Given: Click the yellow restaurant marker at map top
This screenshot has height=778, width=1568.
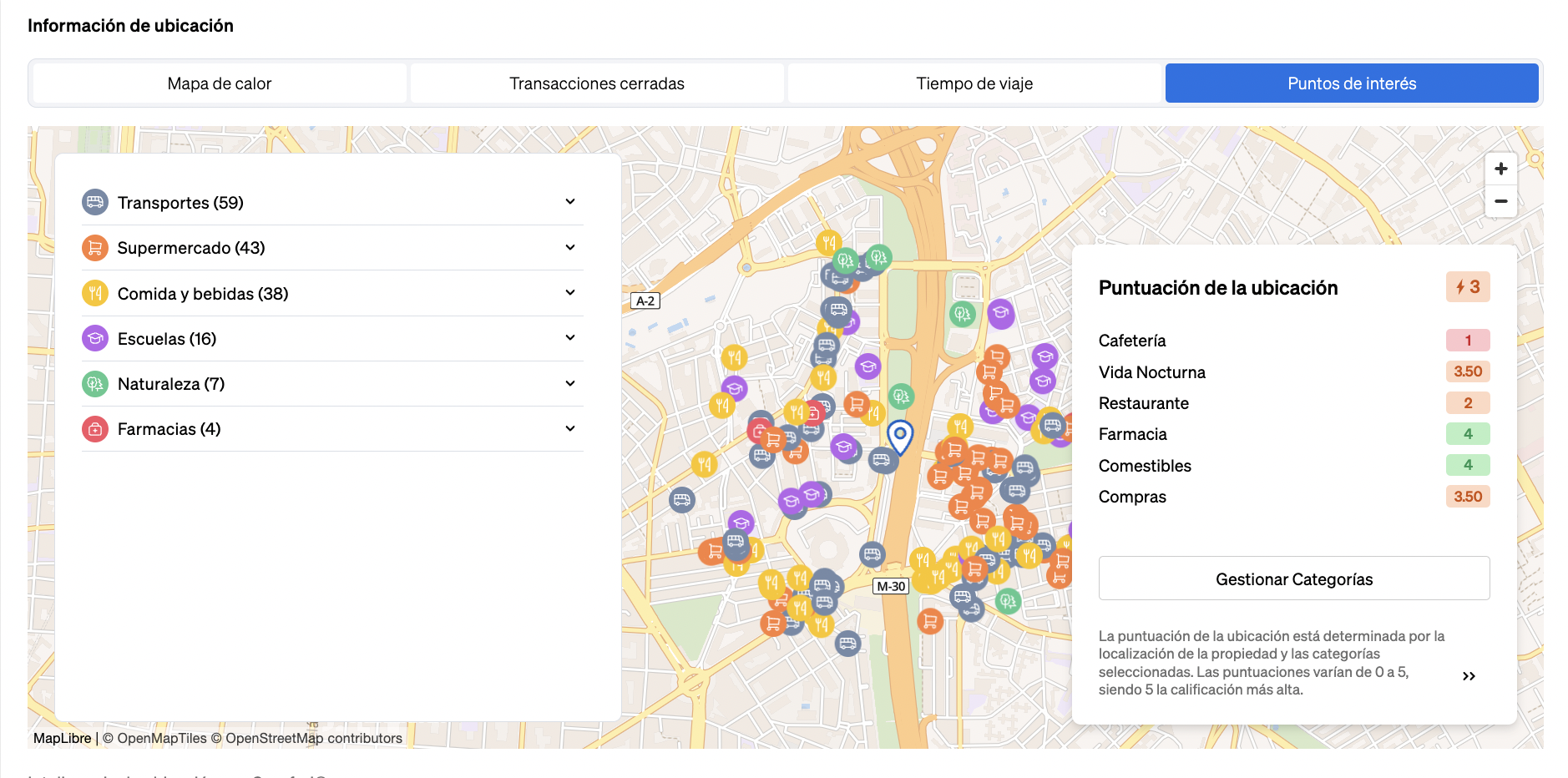Looking at the screenshot, I should click(x=828, y=243).
